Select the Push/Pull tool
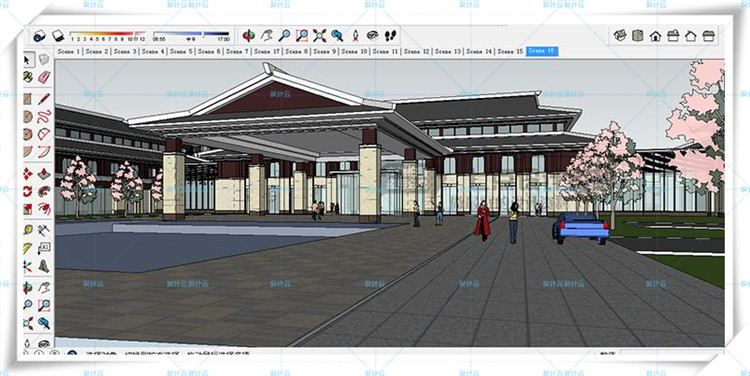The width and height of the screenshot is (750, 376). click(44, 174)
